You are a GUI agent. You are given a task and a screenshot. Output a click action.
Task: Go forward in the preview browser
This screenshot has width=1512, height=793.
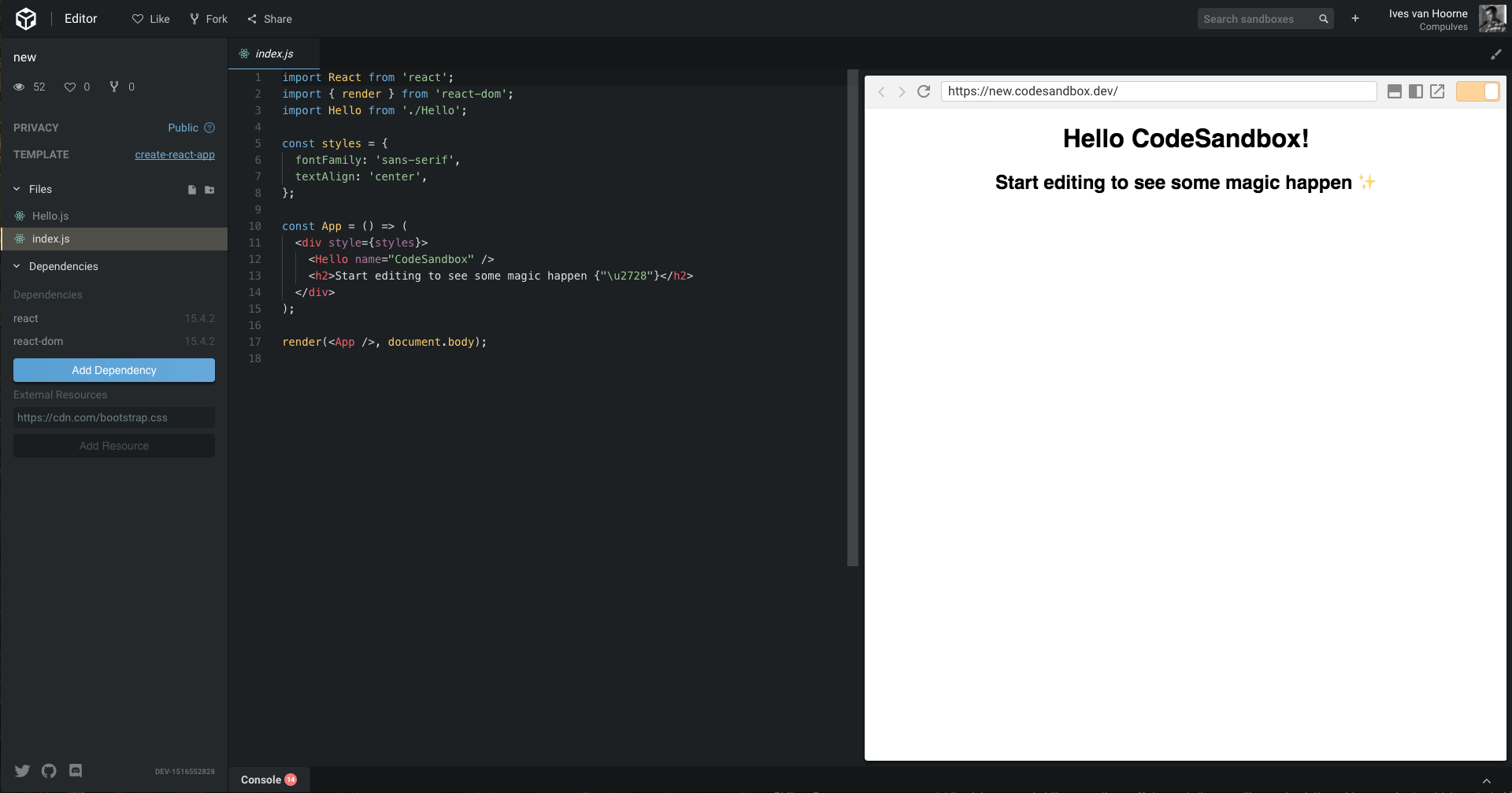[902, 92]
